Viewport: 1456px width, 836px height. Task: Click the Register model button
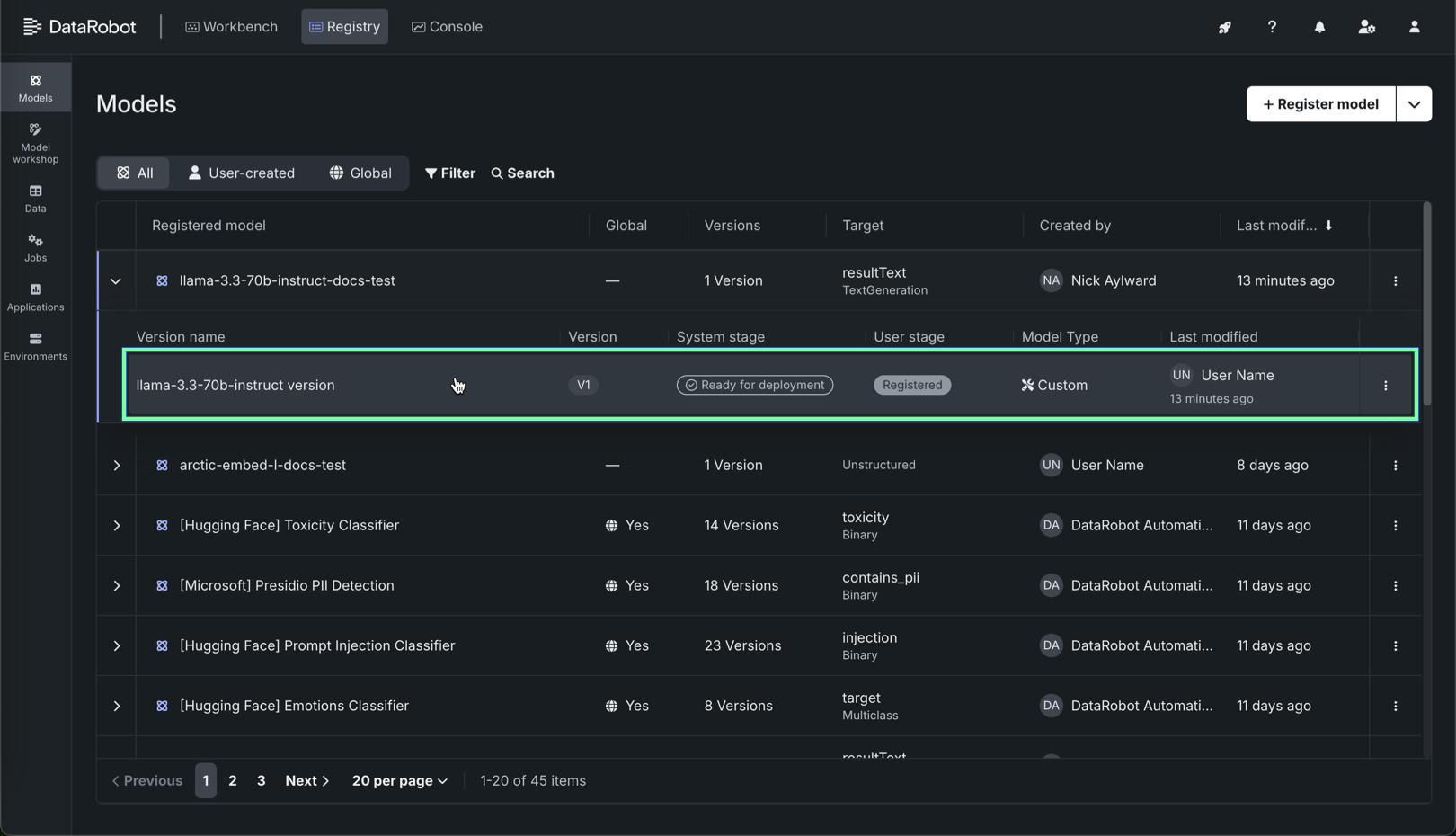(1319, 104)
